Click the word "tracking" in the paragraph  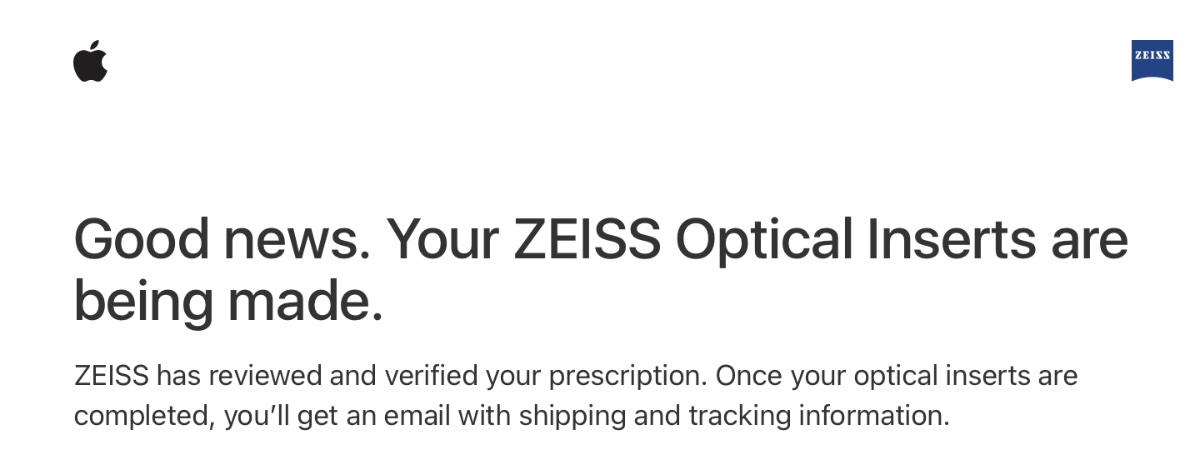pyautogui.click(x=729, y=415)
